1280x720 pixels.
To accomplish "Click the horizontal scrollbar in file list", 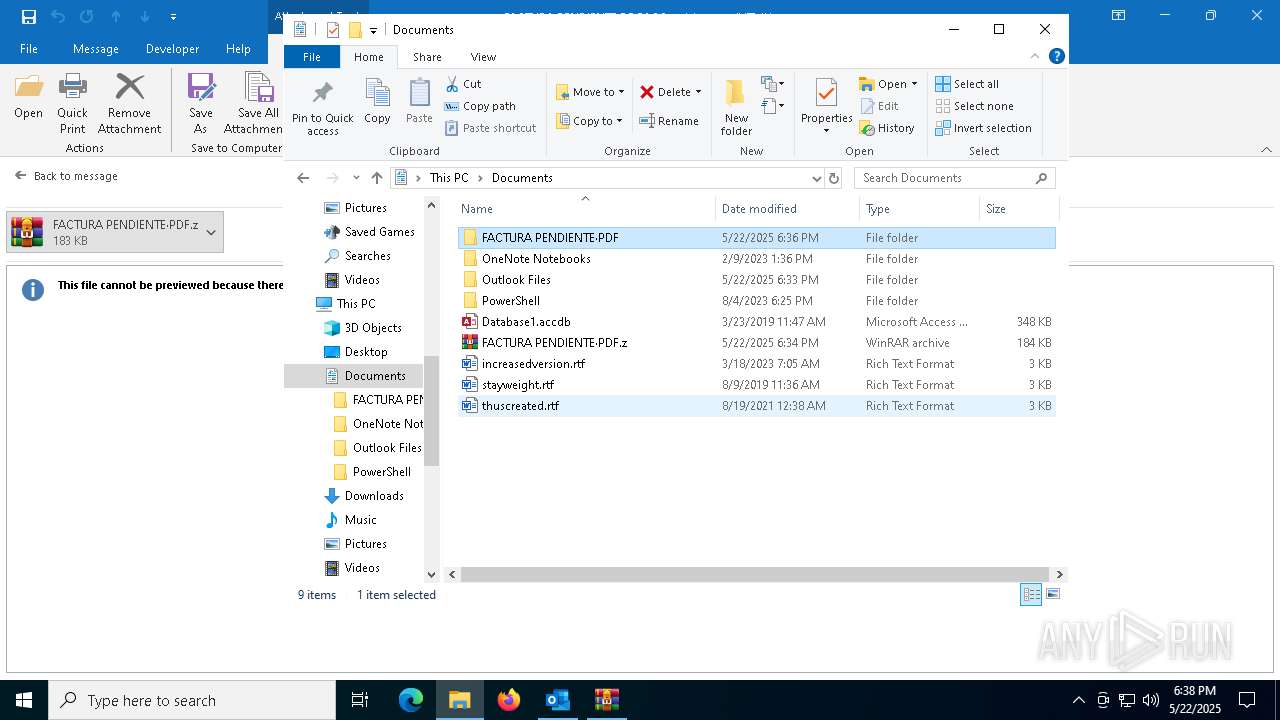I will (x=756, y=574).
